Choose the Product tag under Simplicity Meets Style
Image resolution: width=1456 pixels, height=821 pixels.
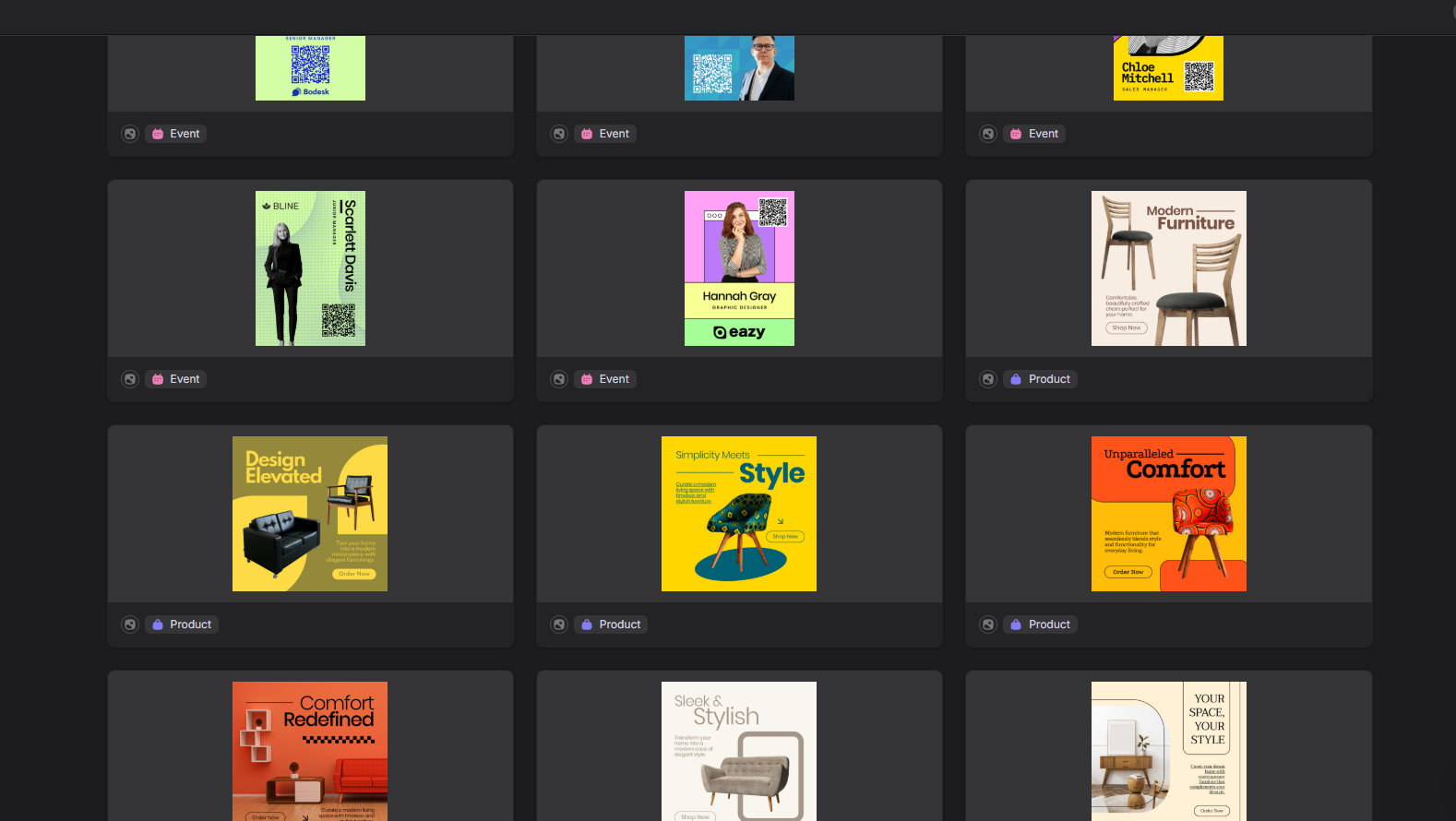click(611, 625)
